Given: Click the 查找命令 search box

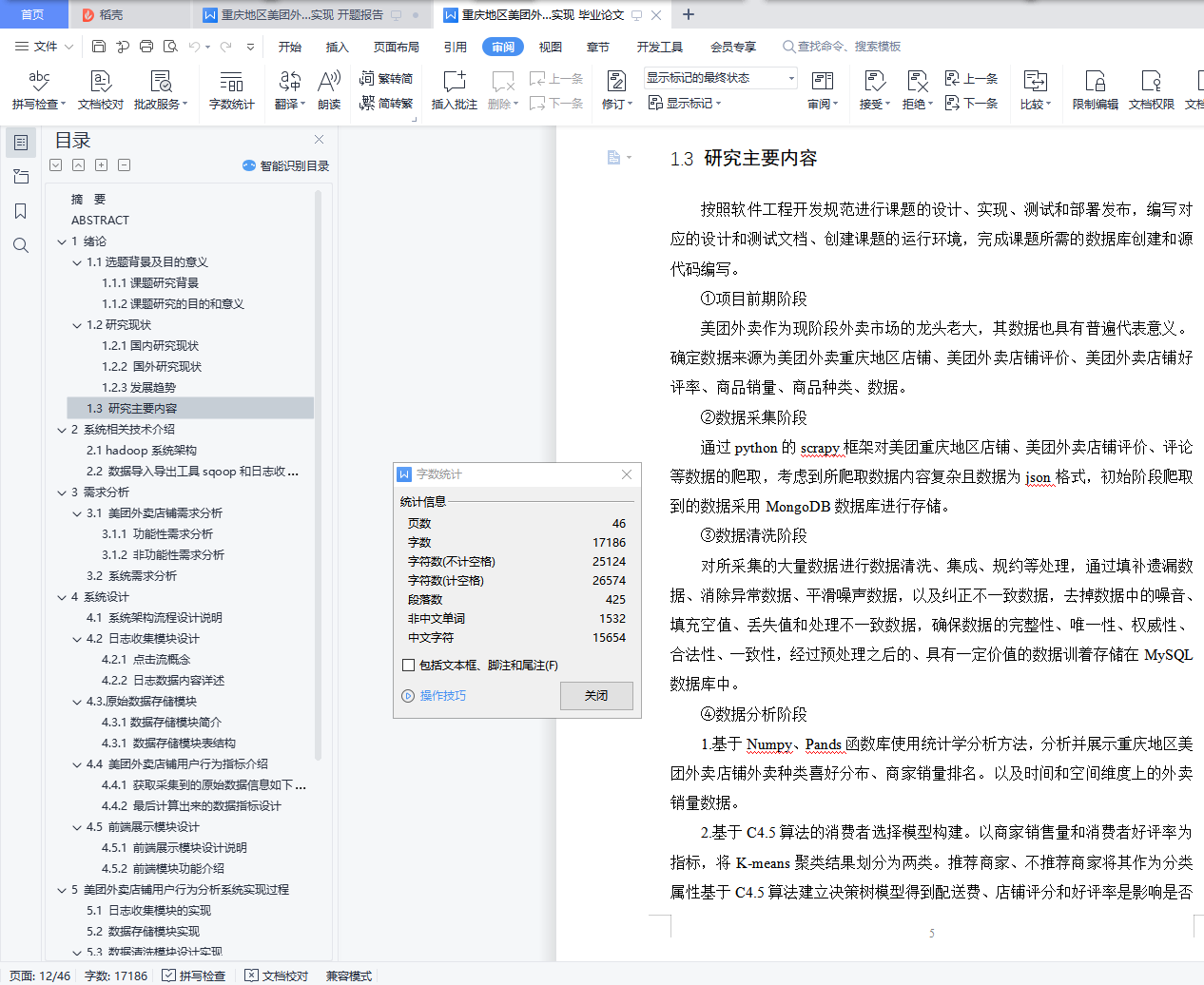Looking at the screenshot, I should (842, 47).
